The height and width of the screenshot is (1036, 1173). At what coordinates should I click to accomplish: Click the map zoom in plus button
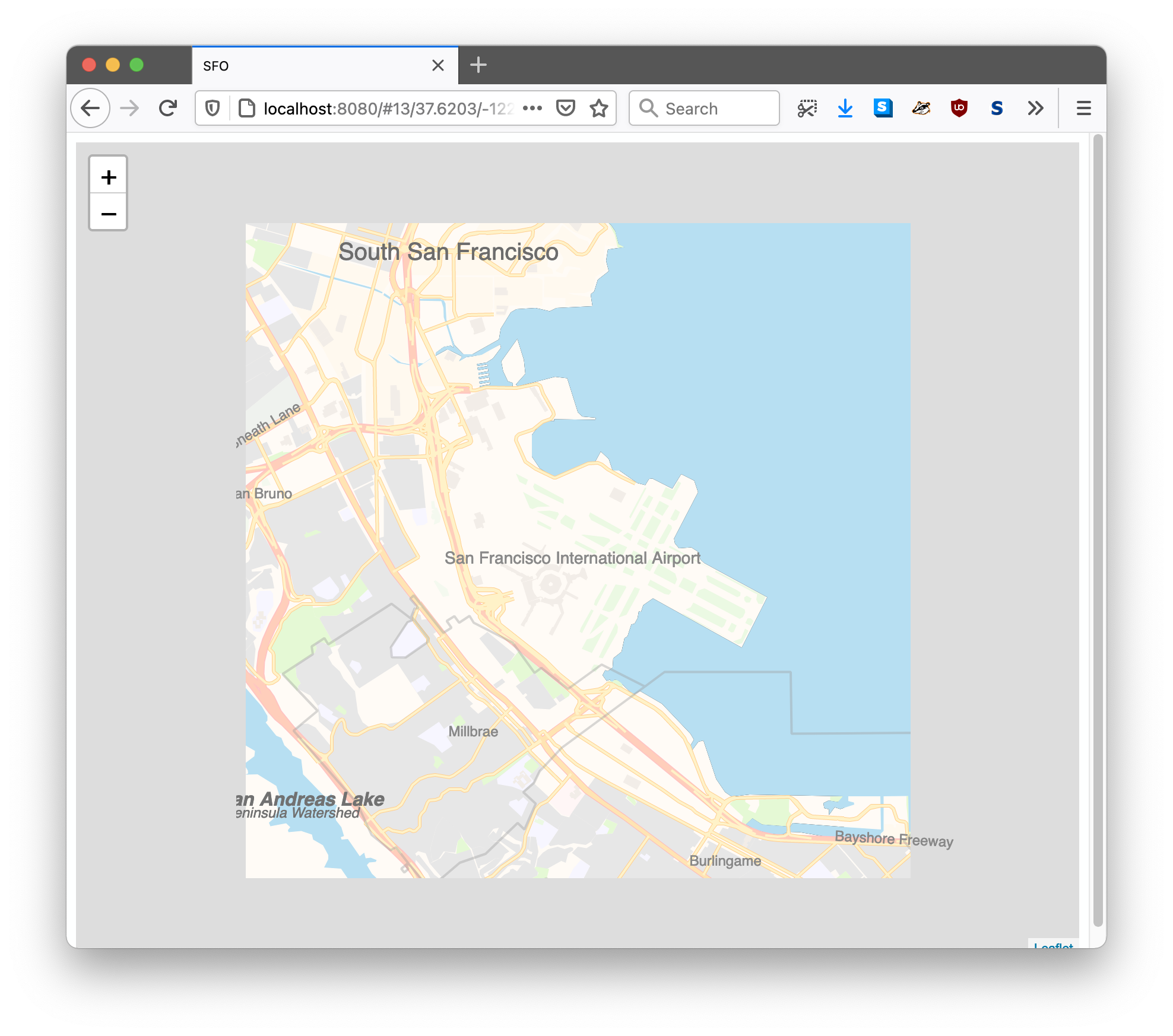108,176
